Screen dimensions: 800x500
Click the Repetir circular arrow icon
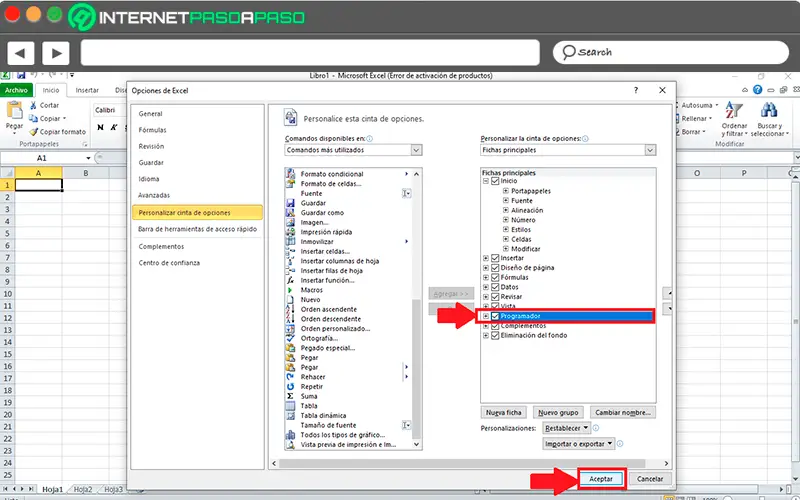click(x=290, y=387)
